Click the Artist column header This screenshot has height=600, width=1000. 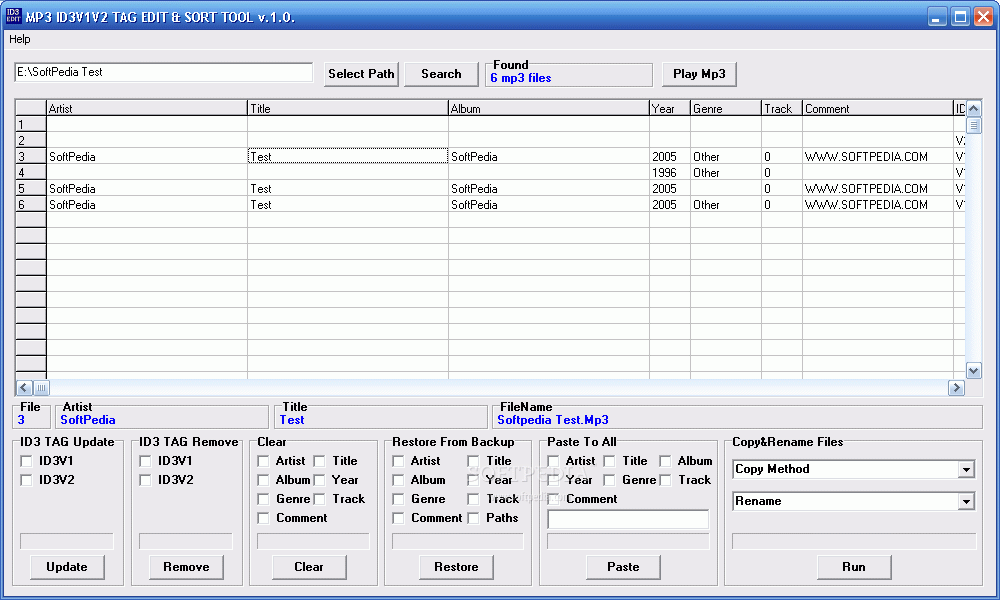[147, 108]
